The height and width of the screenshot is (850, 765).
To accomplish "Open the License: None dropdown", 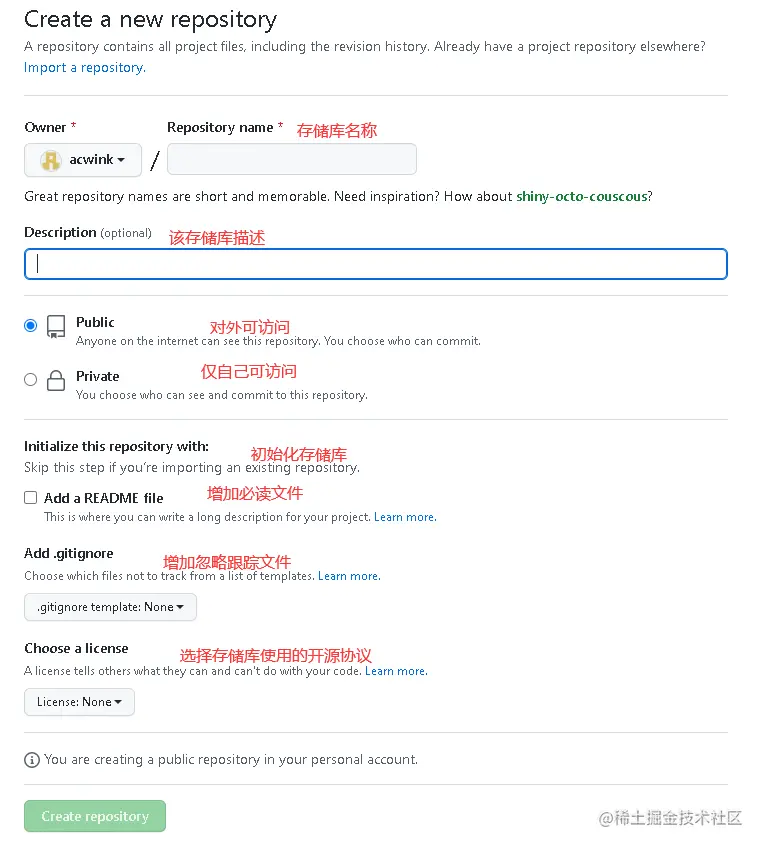I will click(x=79, y=702).
